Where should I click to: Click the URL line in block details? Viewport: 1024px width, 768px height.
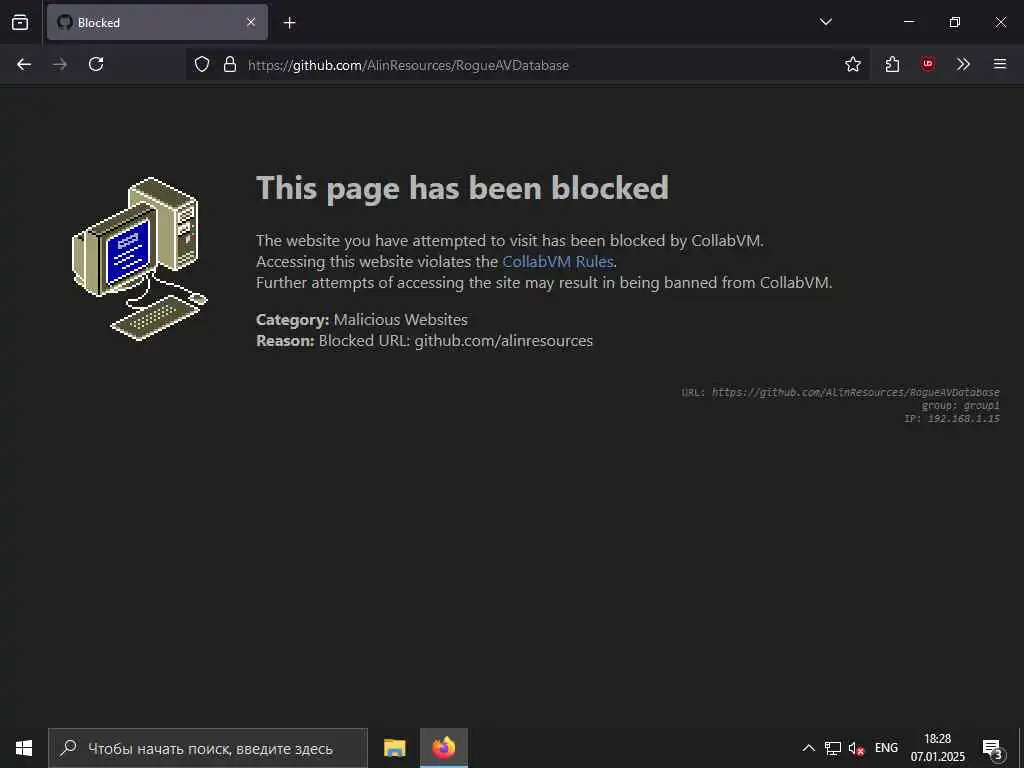(840, 392)
